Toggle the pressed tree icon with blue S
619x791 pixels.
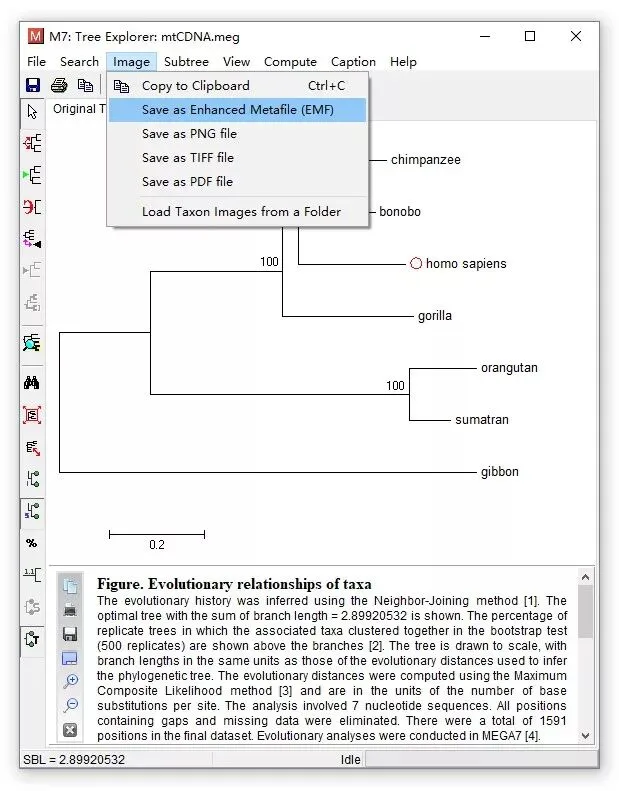tap(32, 511)
